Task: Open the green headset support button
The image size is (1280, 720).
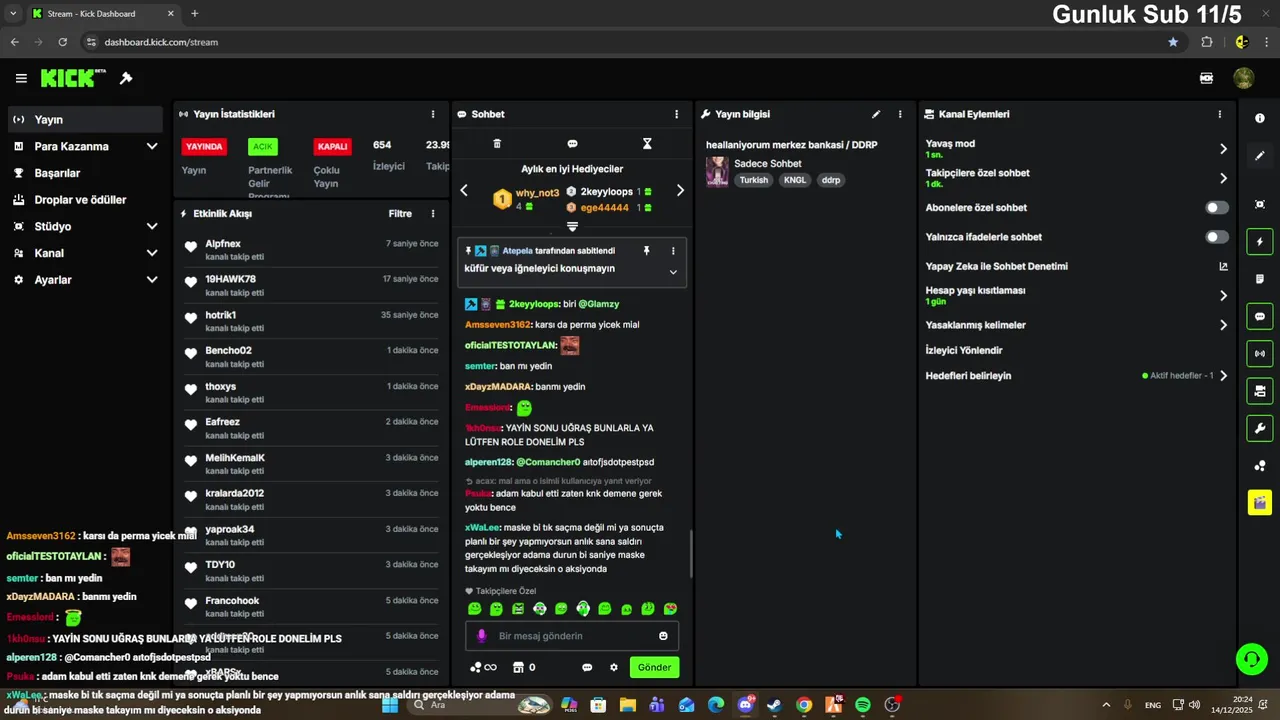Action: (x=1251, y=658)
